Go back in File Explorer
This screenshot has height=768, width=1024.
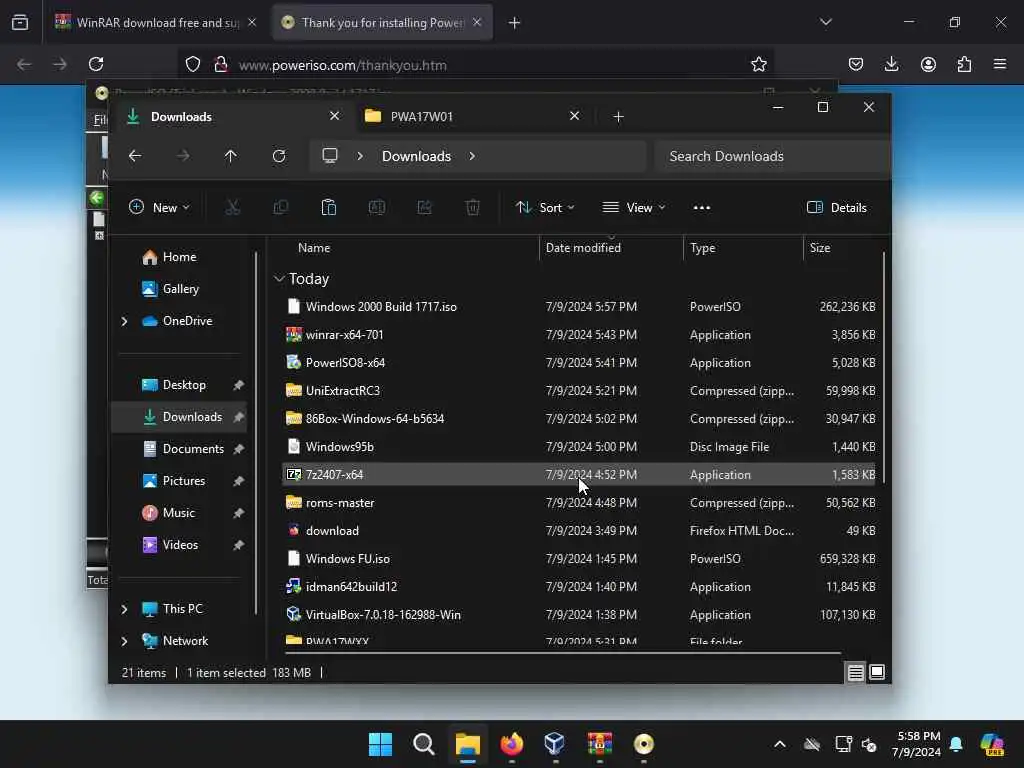point(135,156)
